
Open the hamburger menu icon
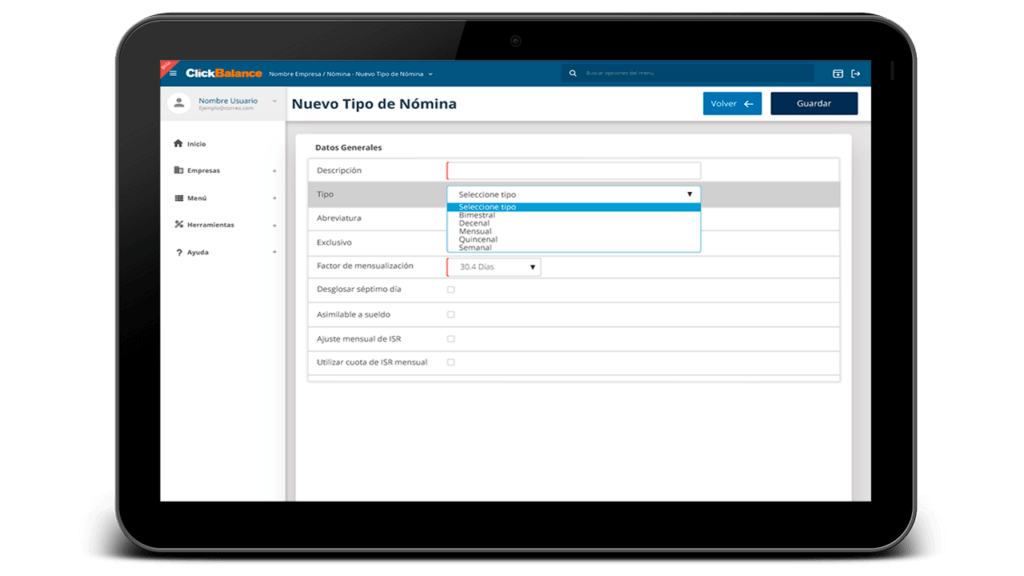point(173,73)
